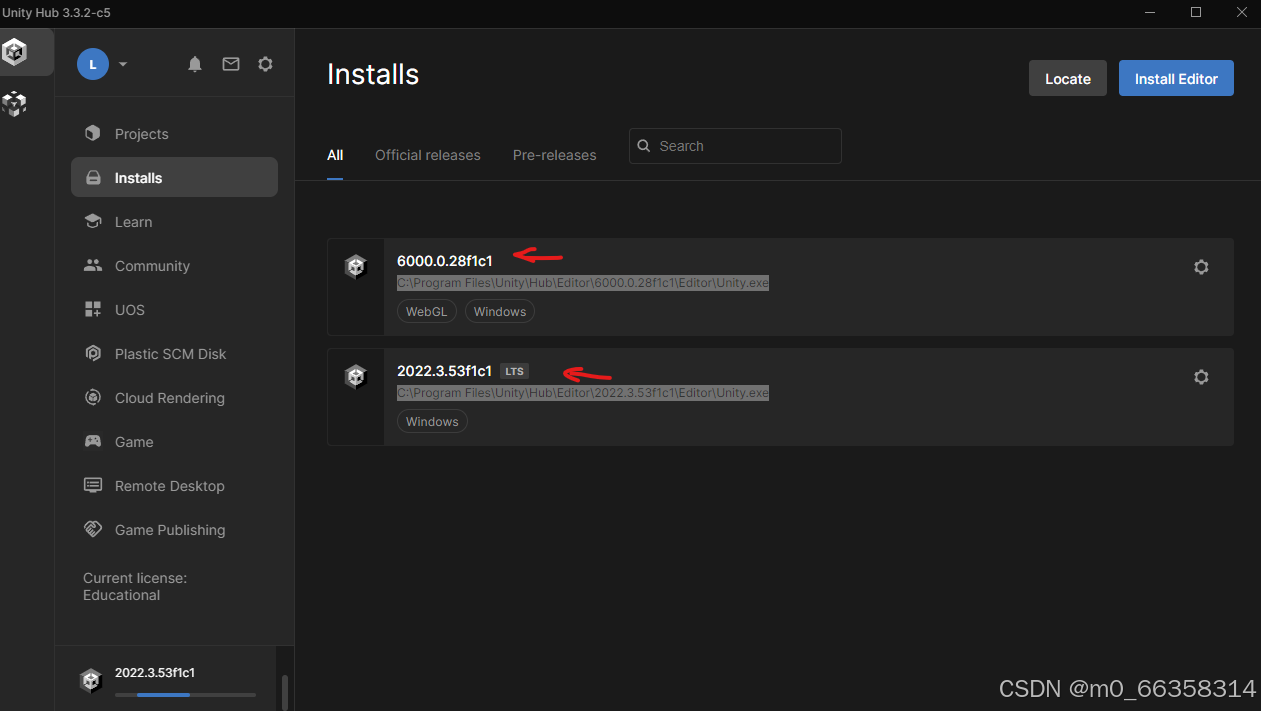Open the mail inbox icon
Image resolution: width=1261 pixels, height=711 pixels.
click(x=231, y=64)
